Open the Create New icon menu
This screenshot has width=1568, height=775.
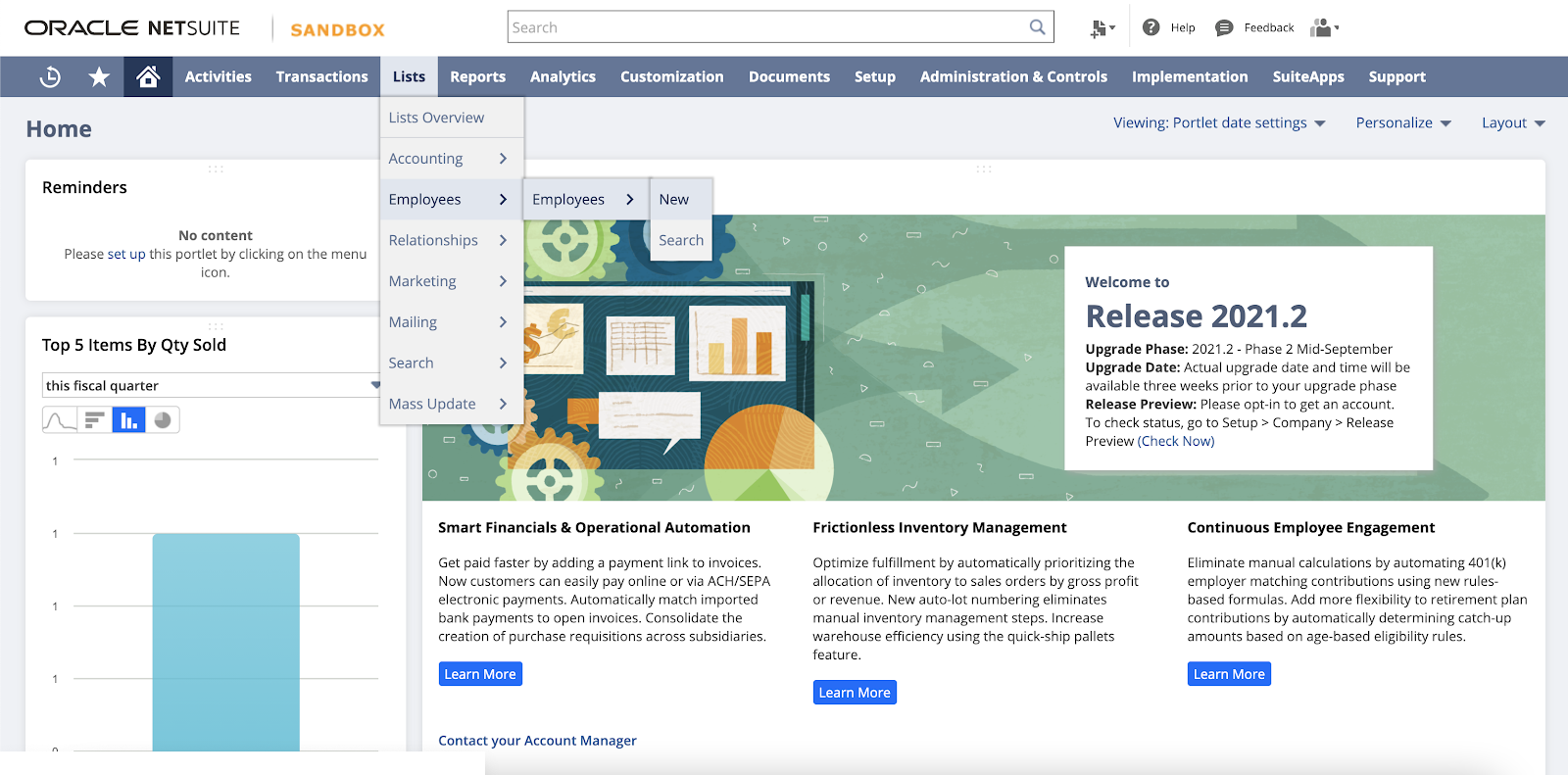1102,28
